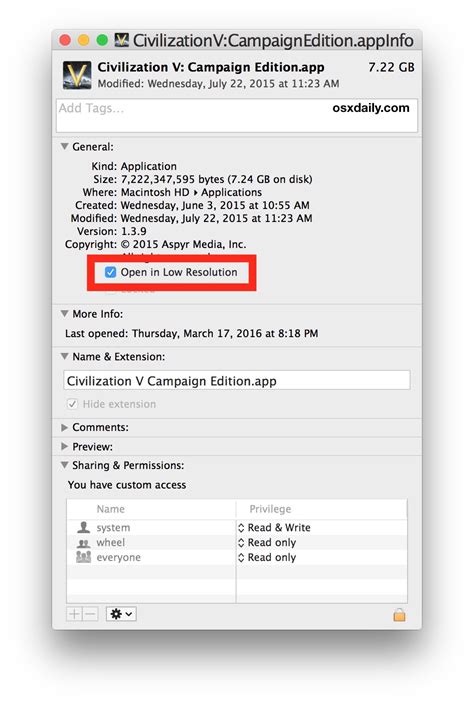Viewport: 474px width, 704px height.
Task: Uncheck Open in Low Resolution
Action: (x=110, y=272)
